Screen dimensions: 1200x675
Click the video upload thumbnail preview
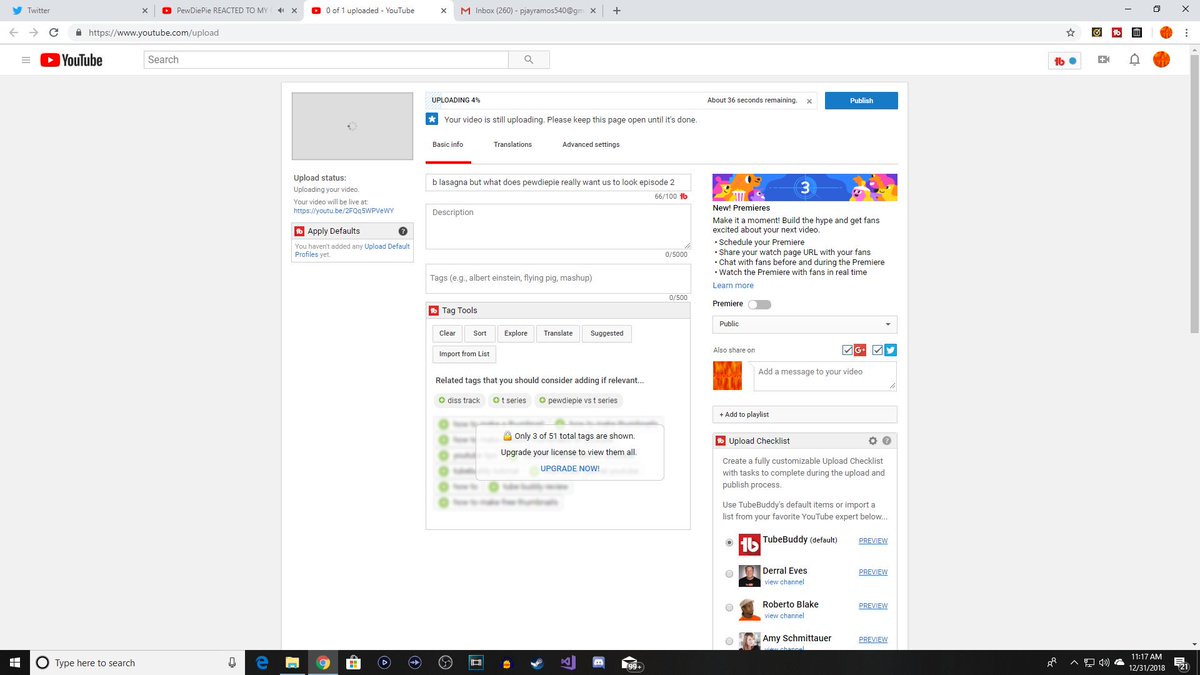coord(352,126)
